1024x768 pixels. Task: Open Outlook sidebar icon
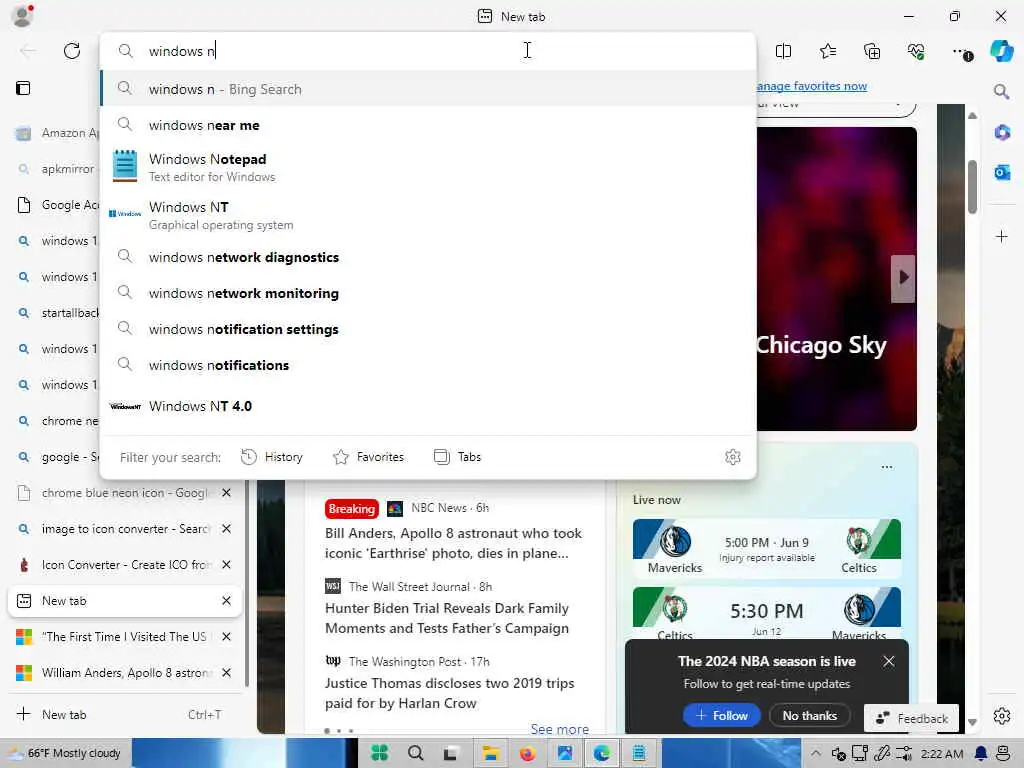pyautogui.click(x=1002, y=172)
